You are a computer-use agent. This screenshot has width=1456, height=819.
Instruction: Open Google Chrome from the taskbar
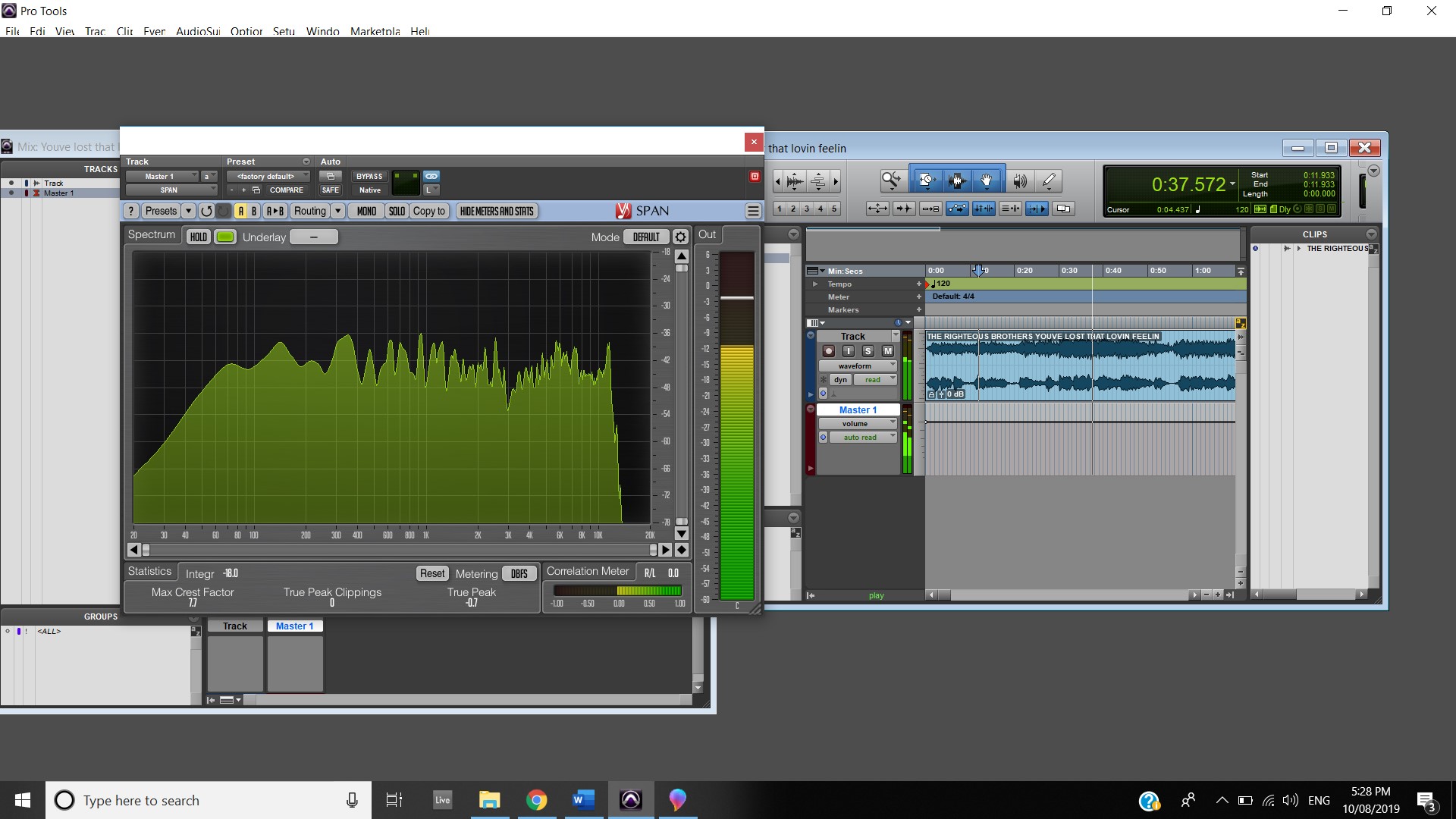tap(536, 800)
